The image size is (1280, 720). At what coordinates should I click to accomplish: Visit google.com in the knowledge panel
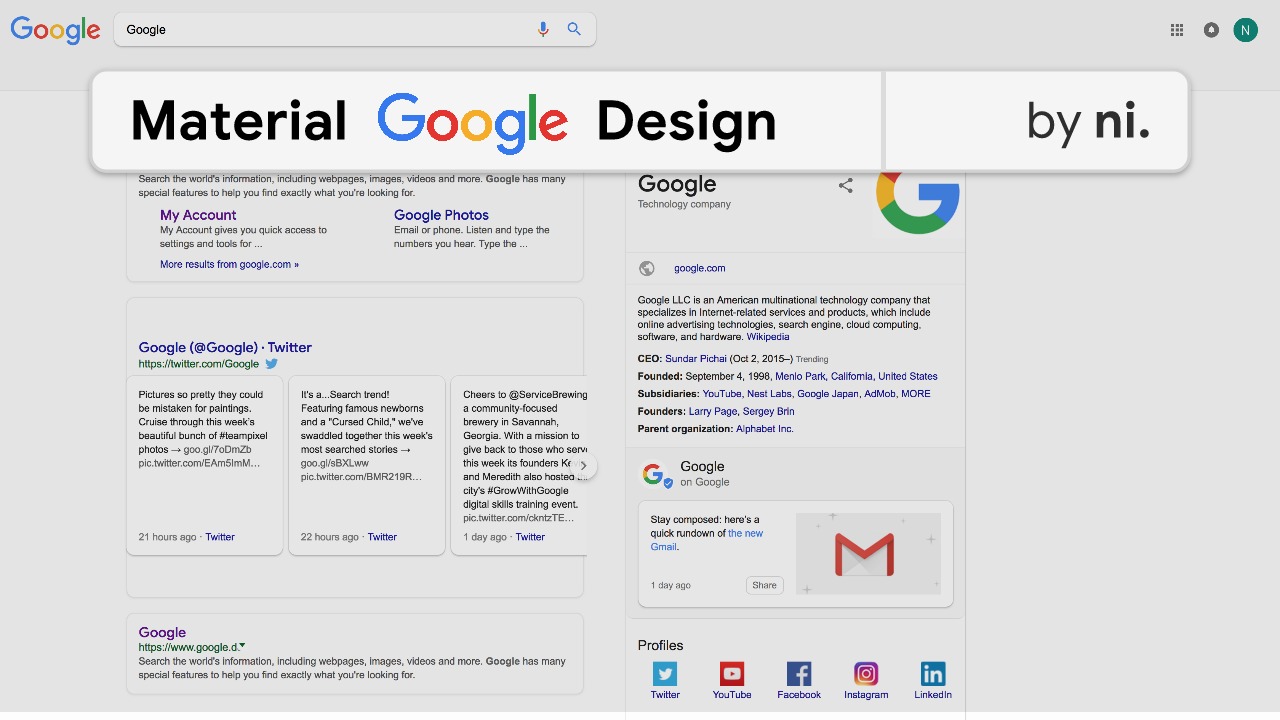click(x=700, y=268)
